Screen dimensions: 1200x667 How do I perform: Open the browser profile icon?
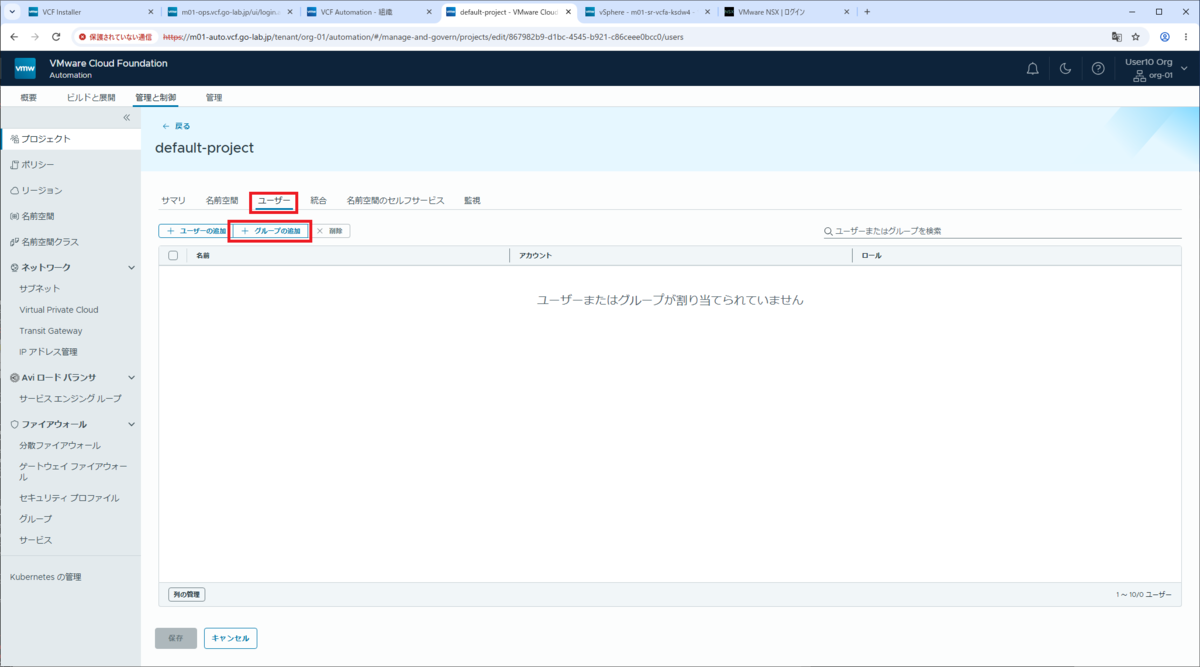[1165, 36]
